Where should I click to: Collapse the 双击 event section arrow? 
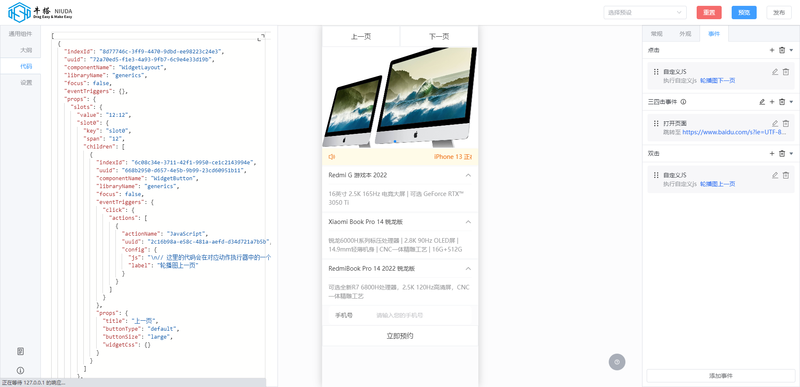[x=791, y=153]
